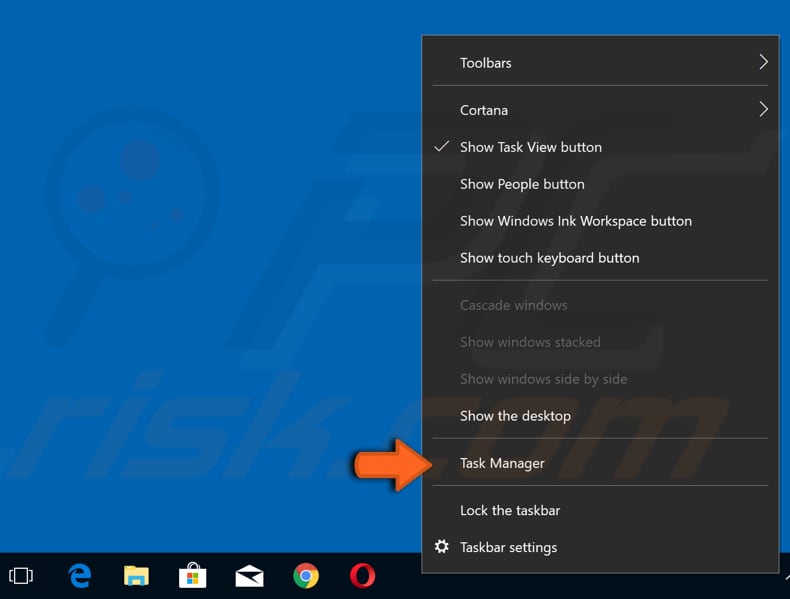Screen dimensions: 790x599
Task: Enable Show touch keyboard button
Action: tap(600, 258)
